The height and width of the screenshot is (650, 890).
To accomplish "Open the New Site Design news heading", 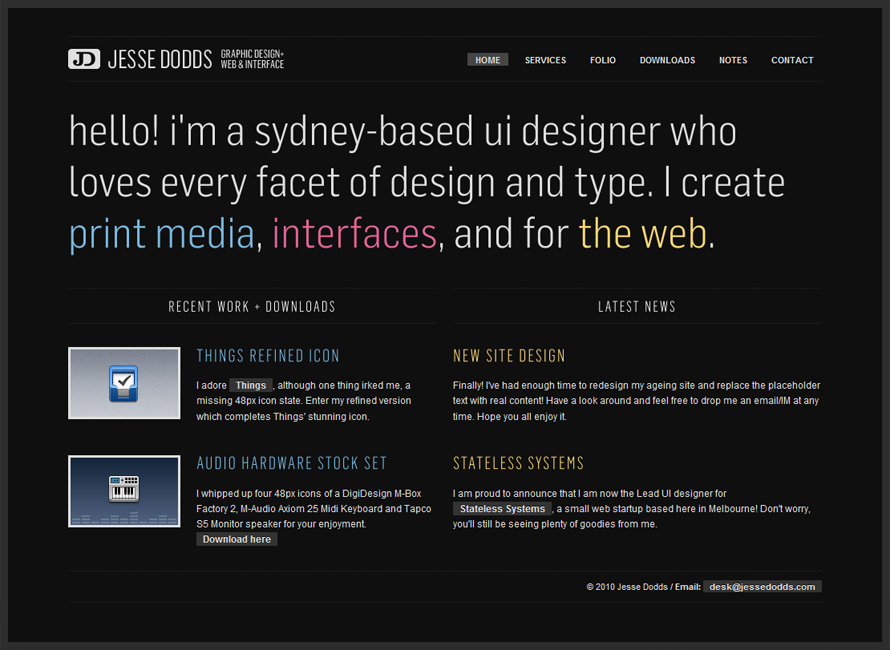I will [x=509, y=356].
